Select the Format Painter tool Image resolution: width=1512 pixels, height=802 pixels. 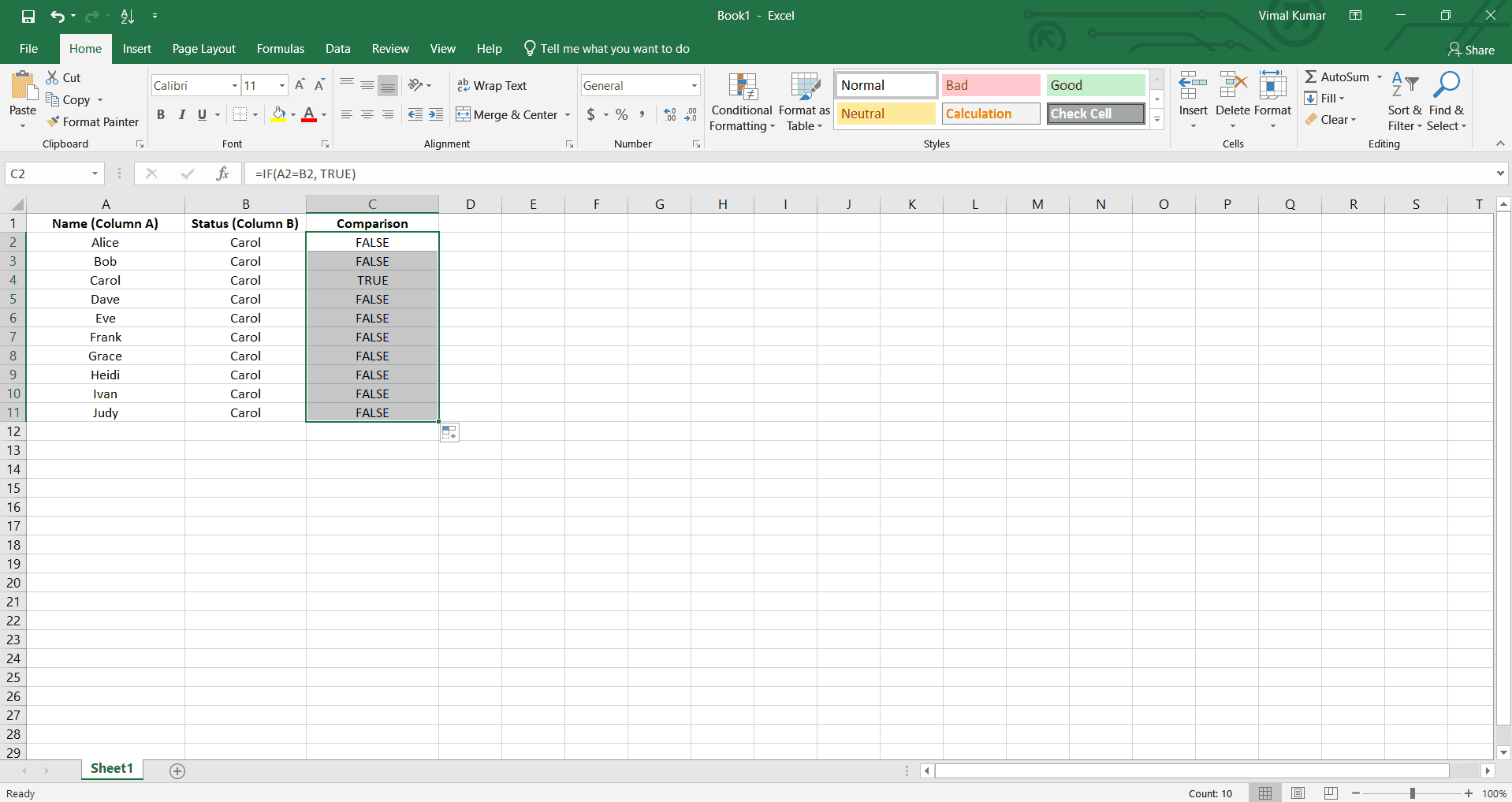tap(92, 121)
